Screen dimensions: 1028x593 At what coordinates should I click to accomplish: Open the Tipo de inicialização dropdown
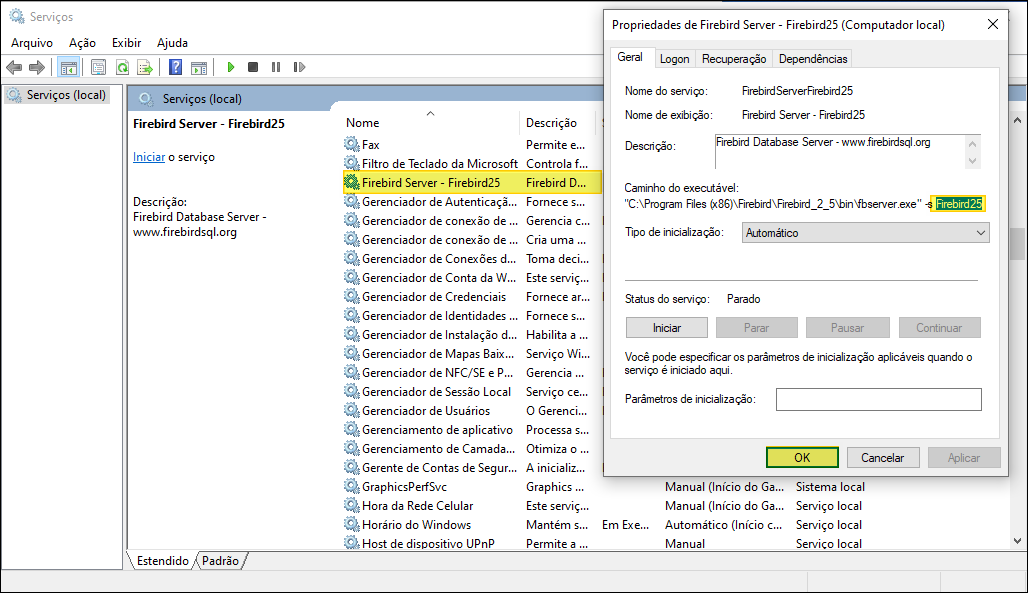(865, 233)
